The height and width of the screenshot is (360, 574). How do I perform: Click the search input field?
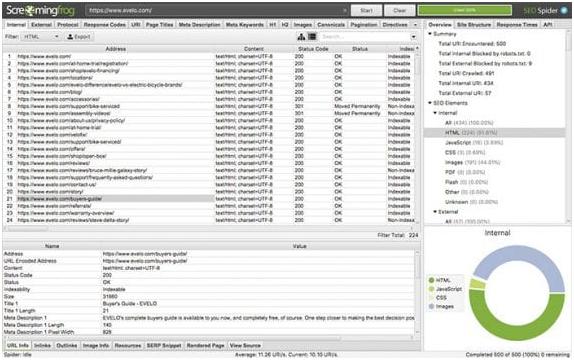(365, 37)
